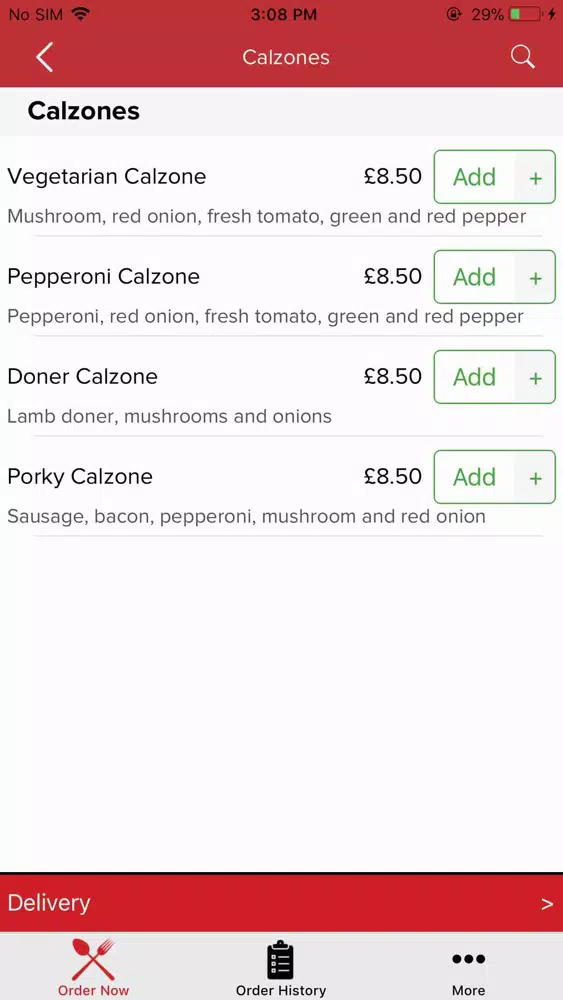Tap the Pepperoni Calzone £8.50 price
The height and width of the screenshot is (1000, 563).
(393, 276)
